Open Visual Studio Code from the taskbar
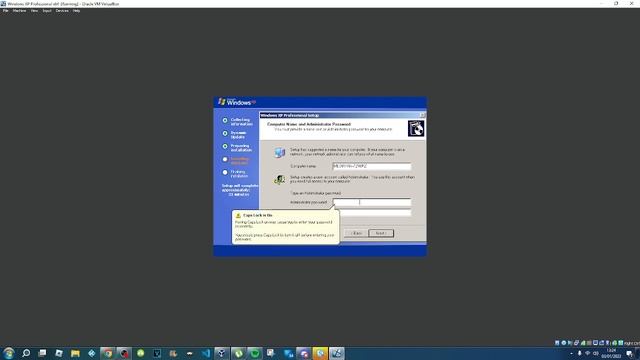Image resolution: width=640 pixels, height=360 pixels. tap(206, 353)
